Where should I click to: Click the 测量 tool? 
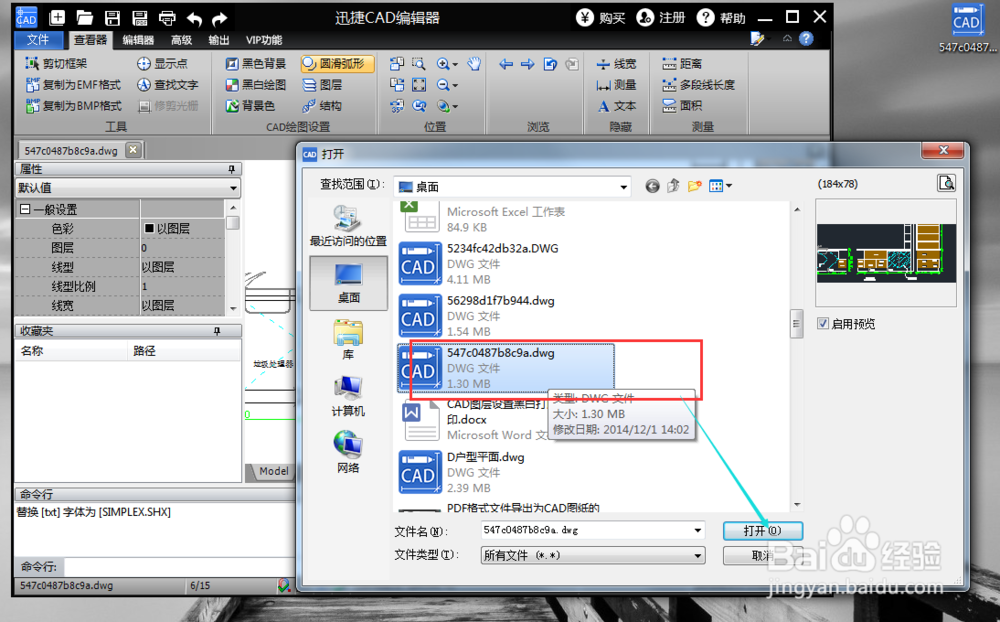616,84
